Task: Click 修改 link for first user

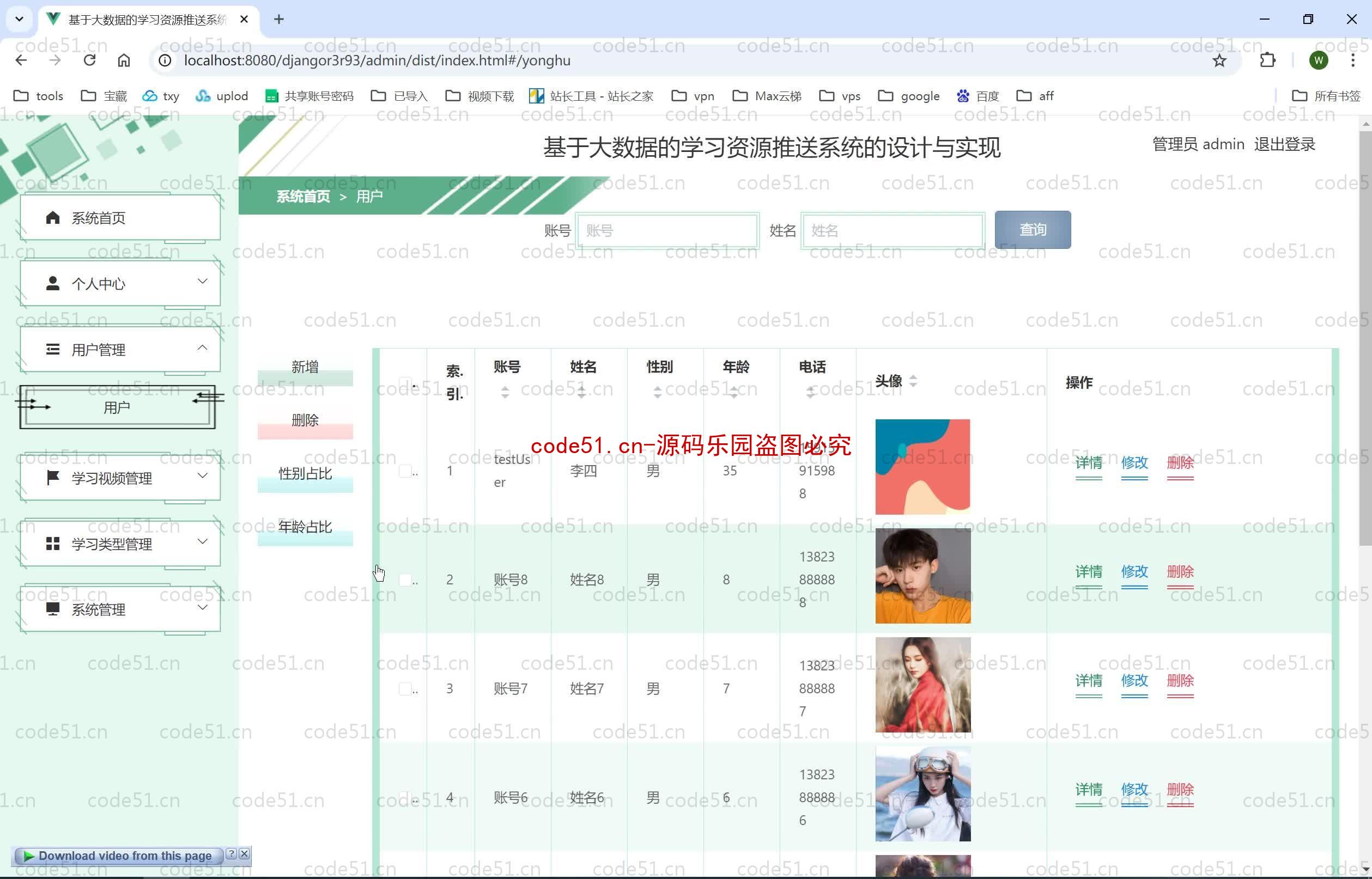Action: click(1133, 462)
